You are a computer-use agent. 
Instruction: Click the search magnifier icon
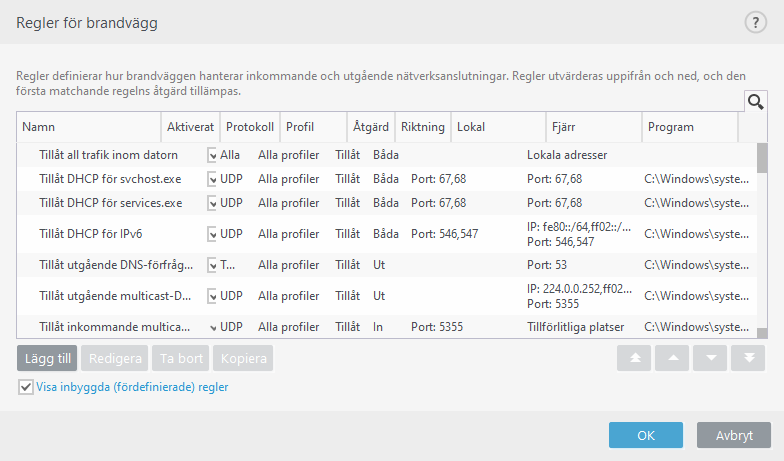[755, 101]
